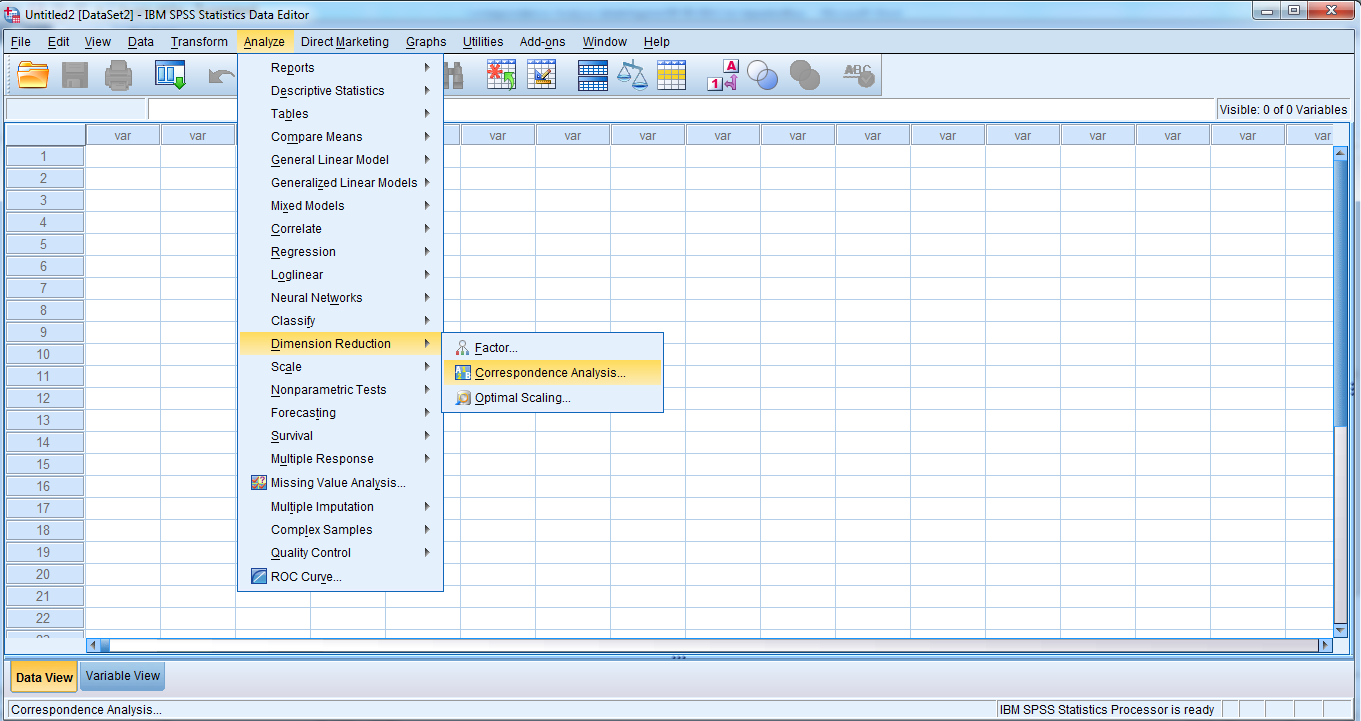Click the Undo arrow icon
This screenshot has height=721, width=1361.
[x=221, y=75]
